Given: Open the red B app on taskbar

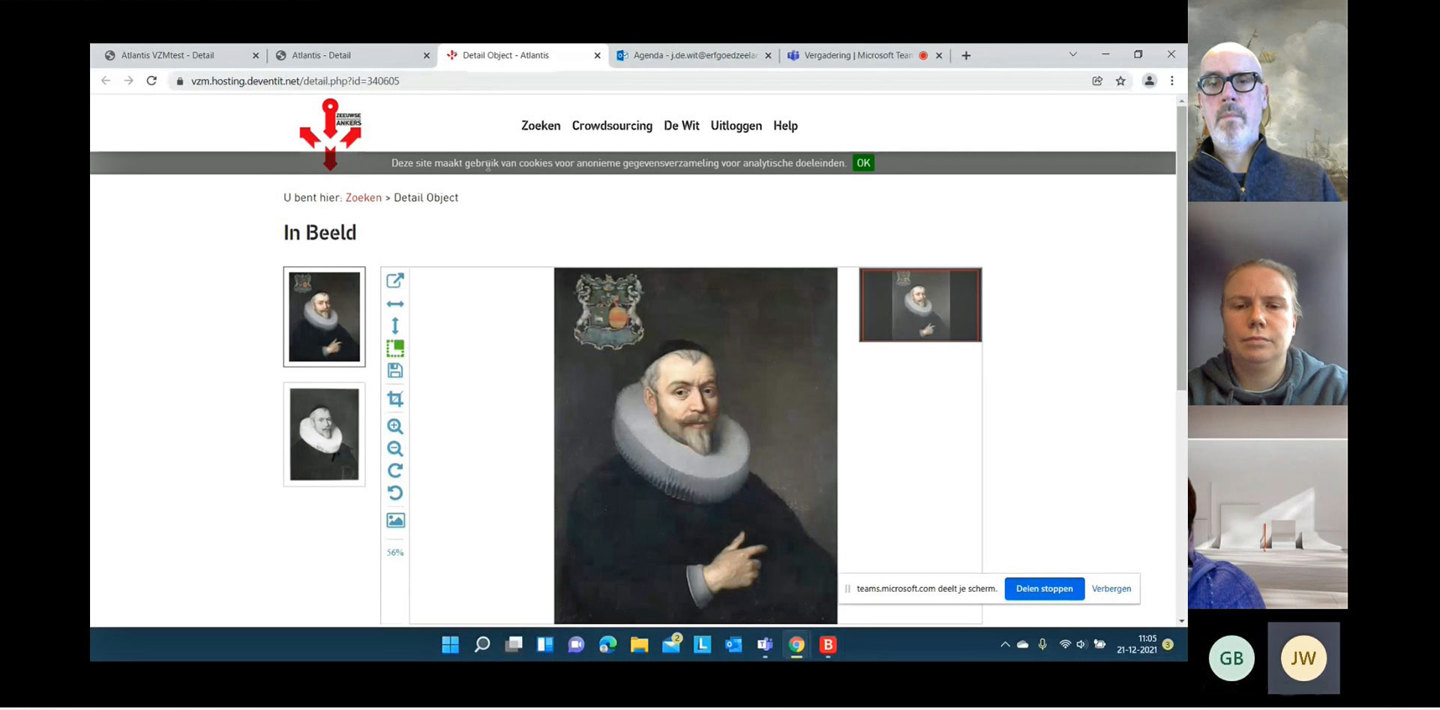Looking at the screenshot, I should tap(828, 645).
